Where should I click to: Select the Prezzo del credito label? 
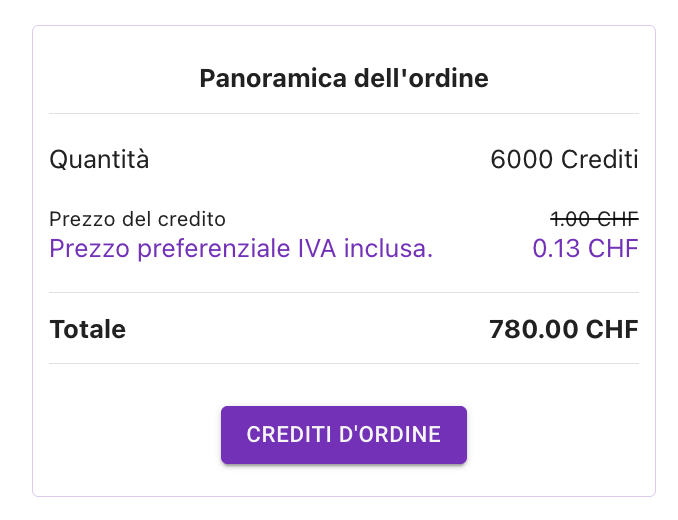point(137,219)
